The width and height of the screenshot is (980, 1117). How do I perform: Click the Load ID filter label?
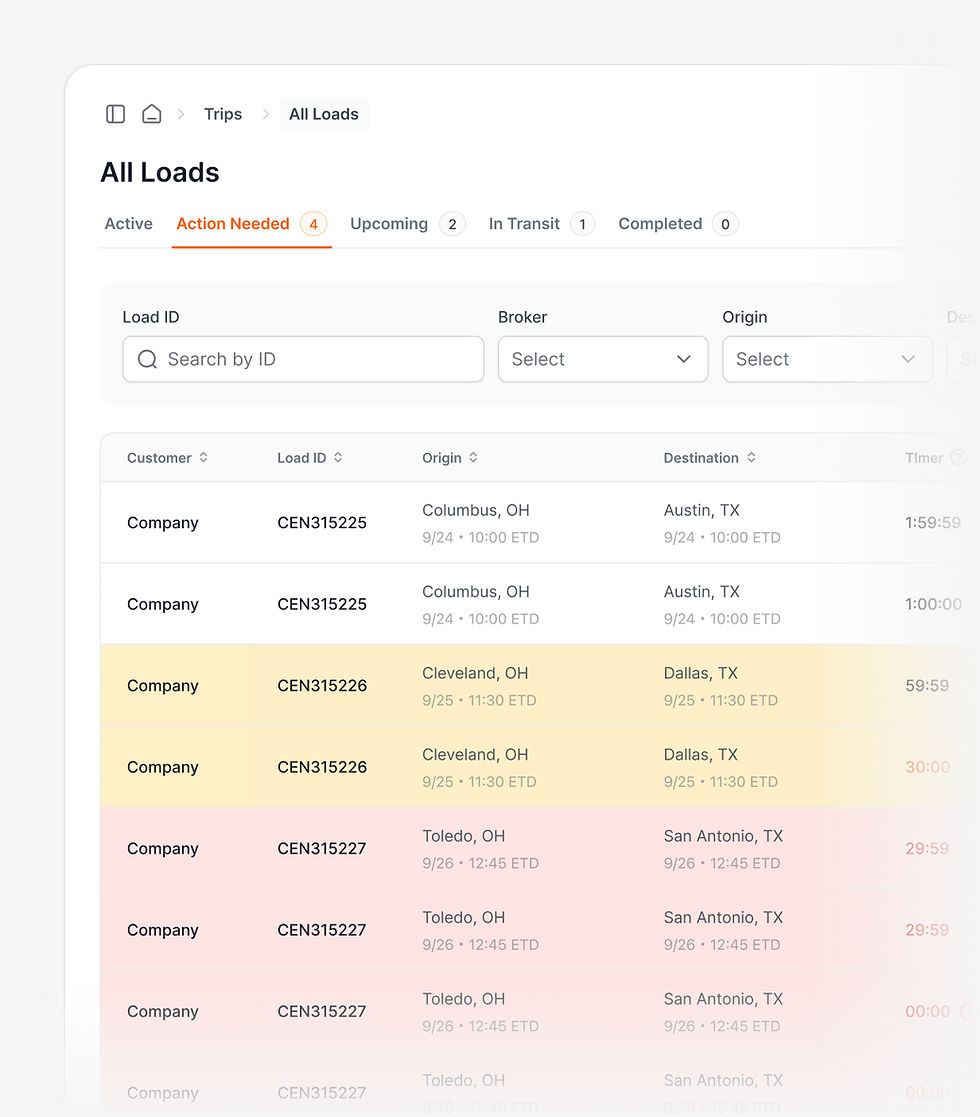[151, 317]
